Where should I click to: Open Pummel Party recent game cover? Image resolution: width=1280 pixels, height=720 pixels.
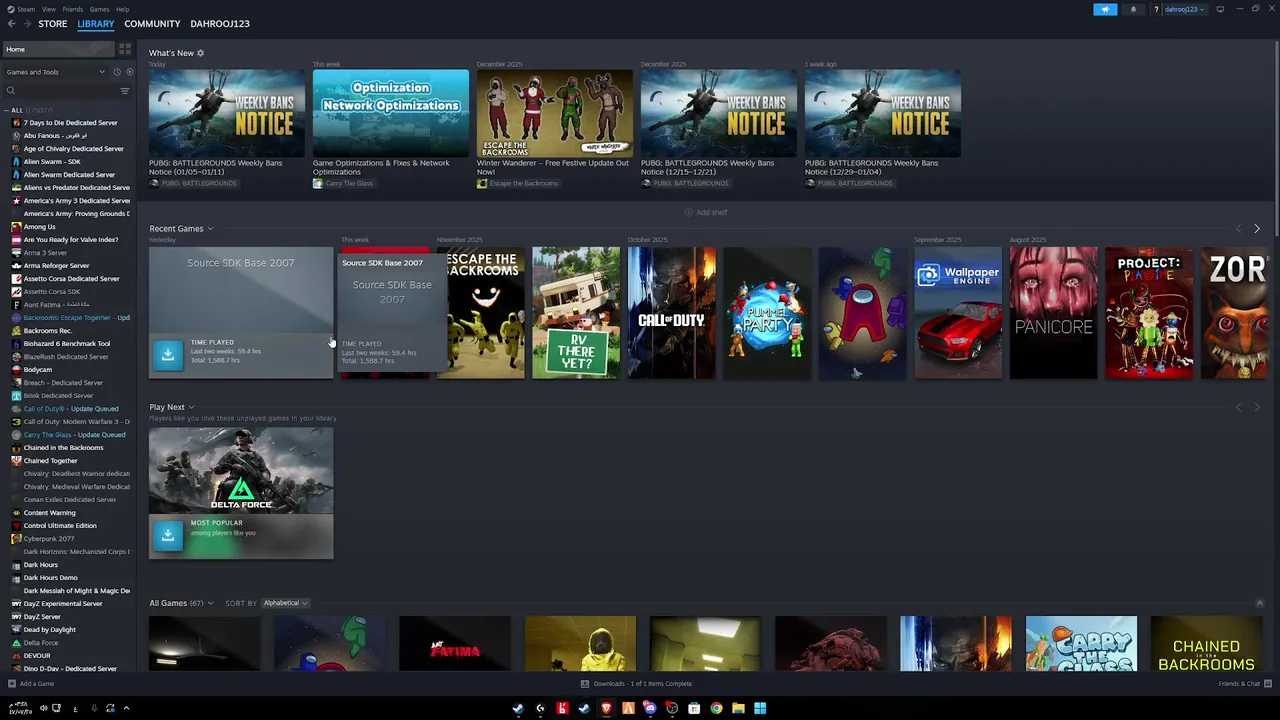(767, 313)
